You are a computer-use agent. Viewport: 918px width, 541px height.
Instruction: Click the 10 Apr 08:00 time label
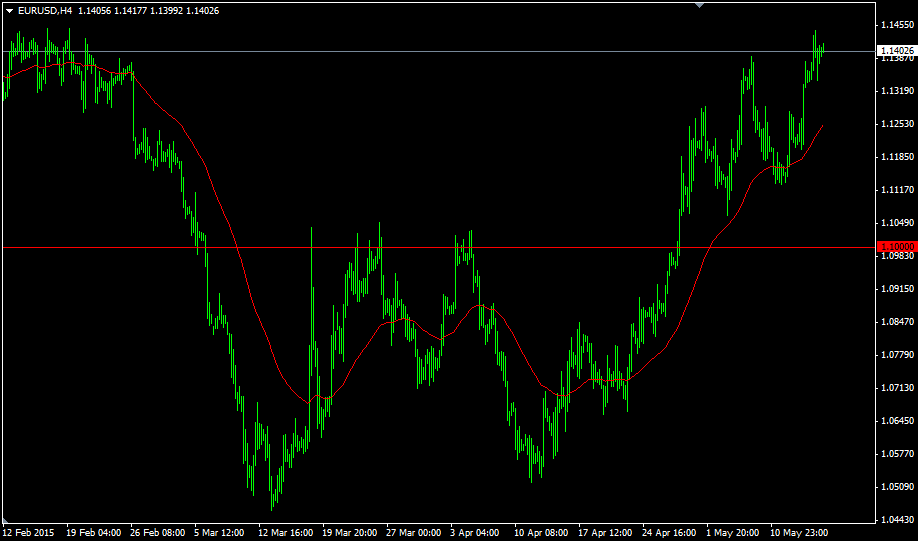(x=542, y=533)
